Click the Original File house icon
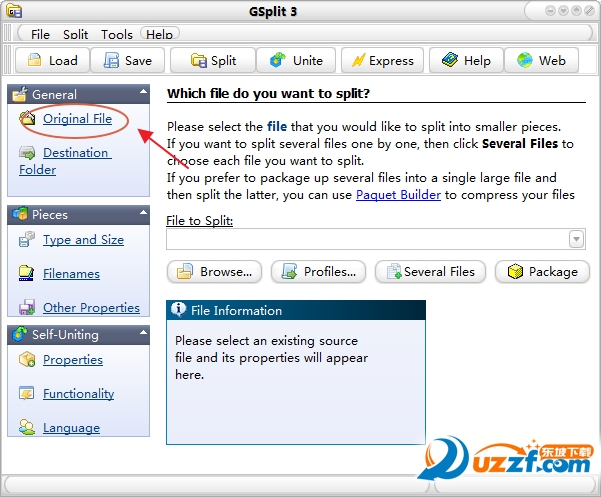 (27, 118)
